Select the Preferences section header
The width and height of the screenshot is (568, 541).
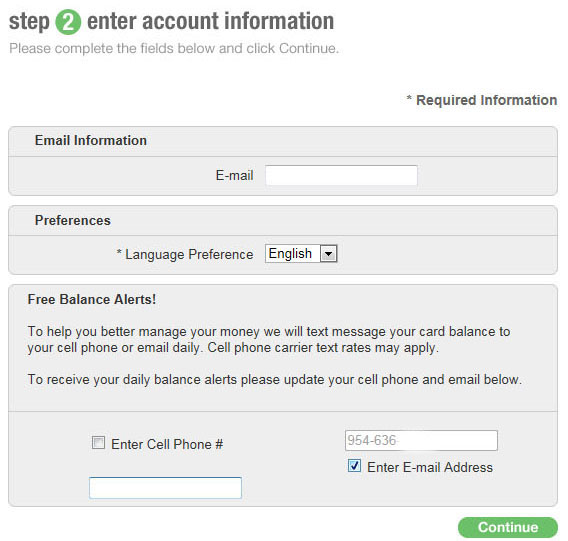click(73, 220)
